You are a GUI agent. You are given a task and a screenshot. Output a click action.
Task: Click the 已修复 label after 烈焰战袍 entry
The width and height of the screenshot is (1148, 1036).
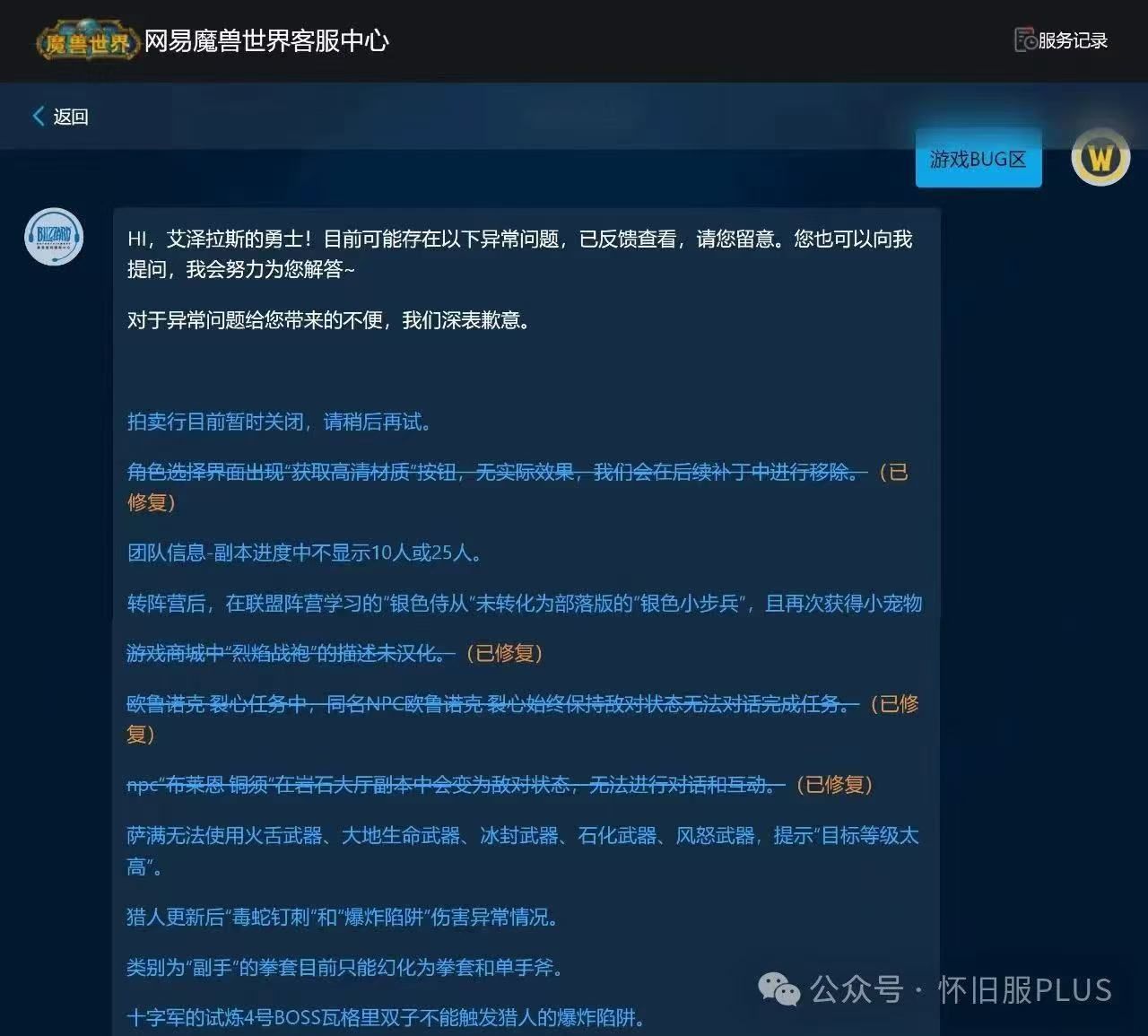click(503, 654)
